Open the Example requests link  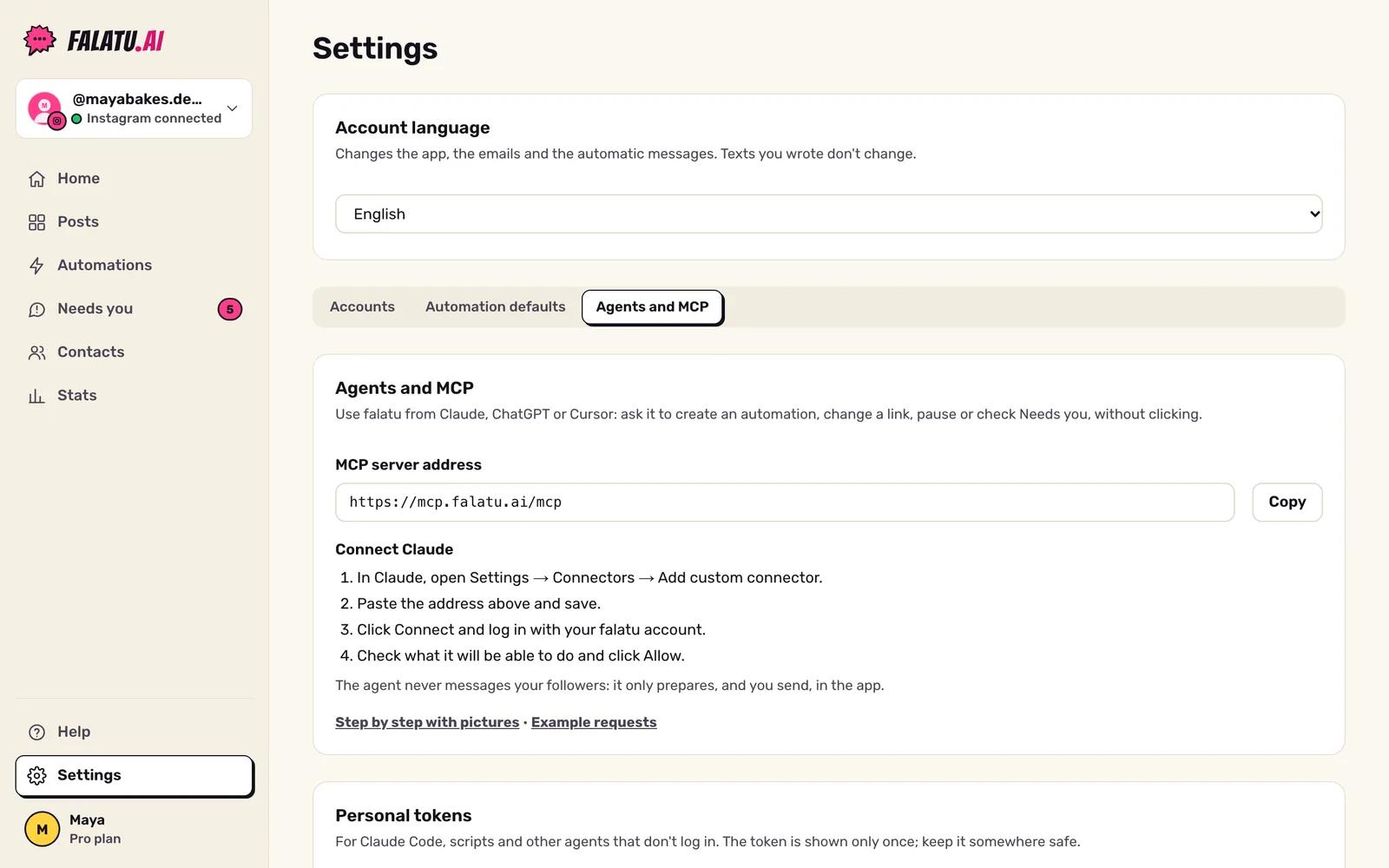[594, 722]
